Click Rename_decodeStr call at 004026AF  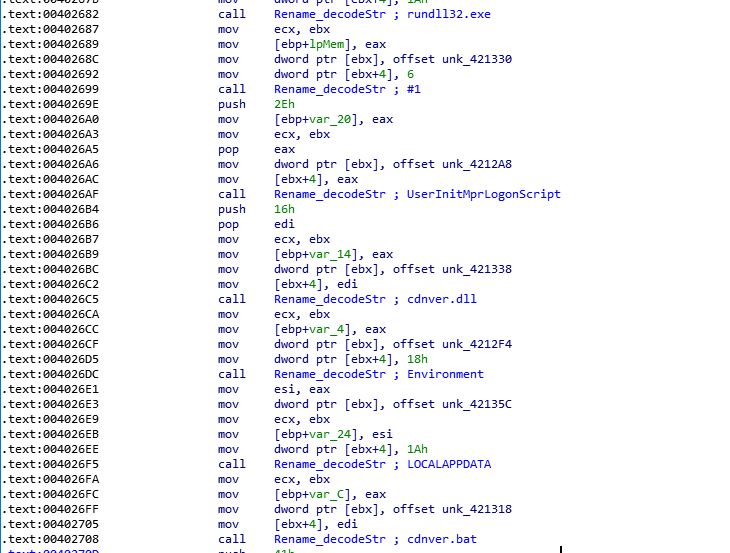click(330, 194)
